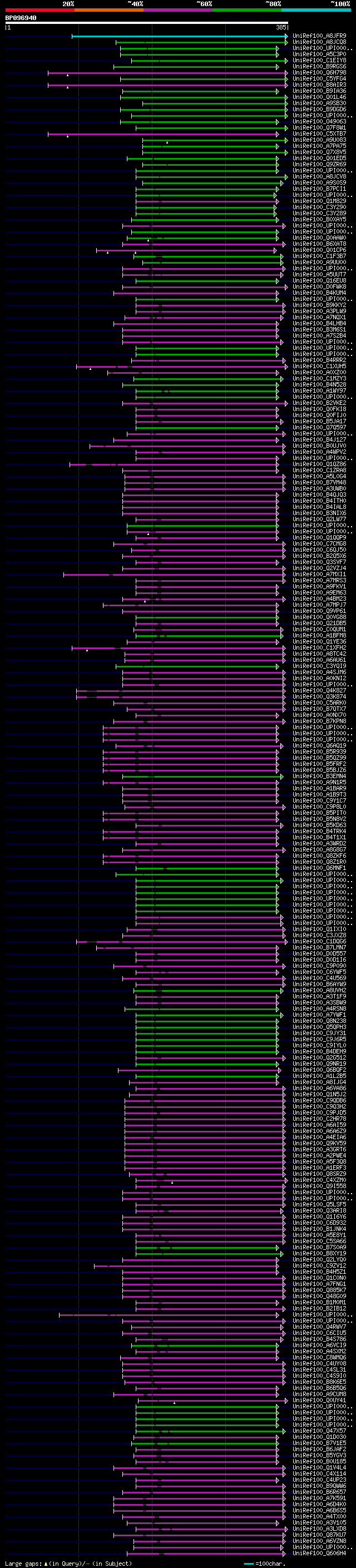This screenshot has width=356, height=1568.
Task: Pick the UniRef100_C1XUH5 hit
Action: [x=319, y=367]
